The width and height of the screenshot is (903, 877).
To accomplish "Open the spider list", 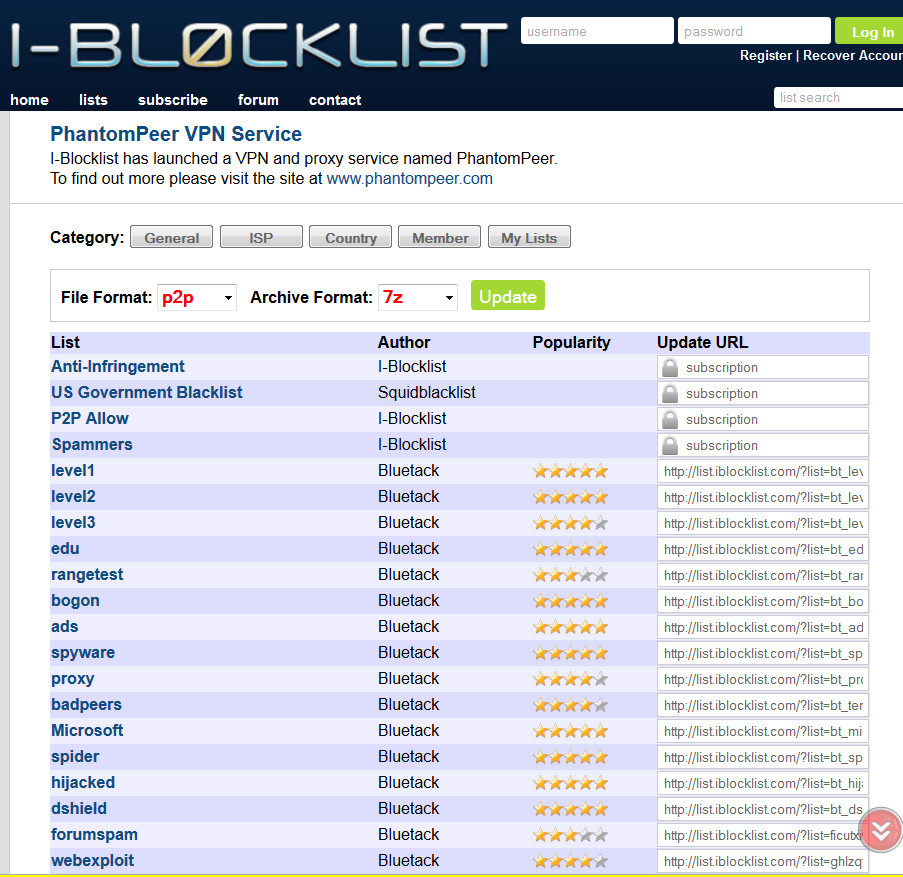I will point(75,756).
